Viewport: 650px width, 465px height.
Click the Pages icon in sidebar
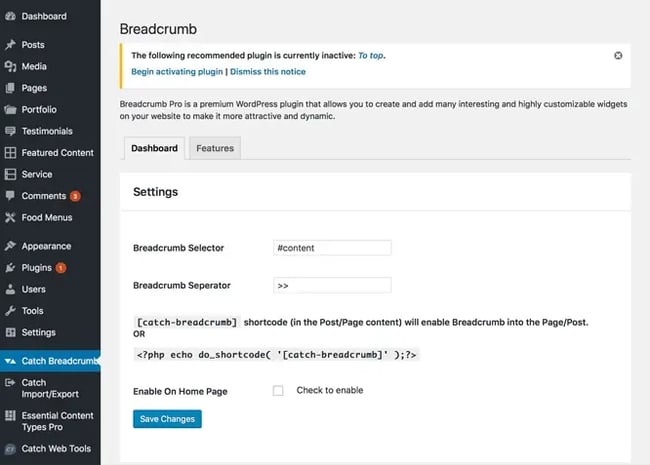point(10,88)
